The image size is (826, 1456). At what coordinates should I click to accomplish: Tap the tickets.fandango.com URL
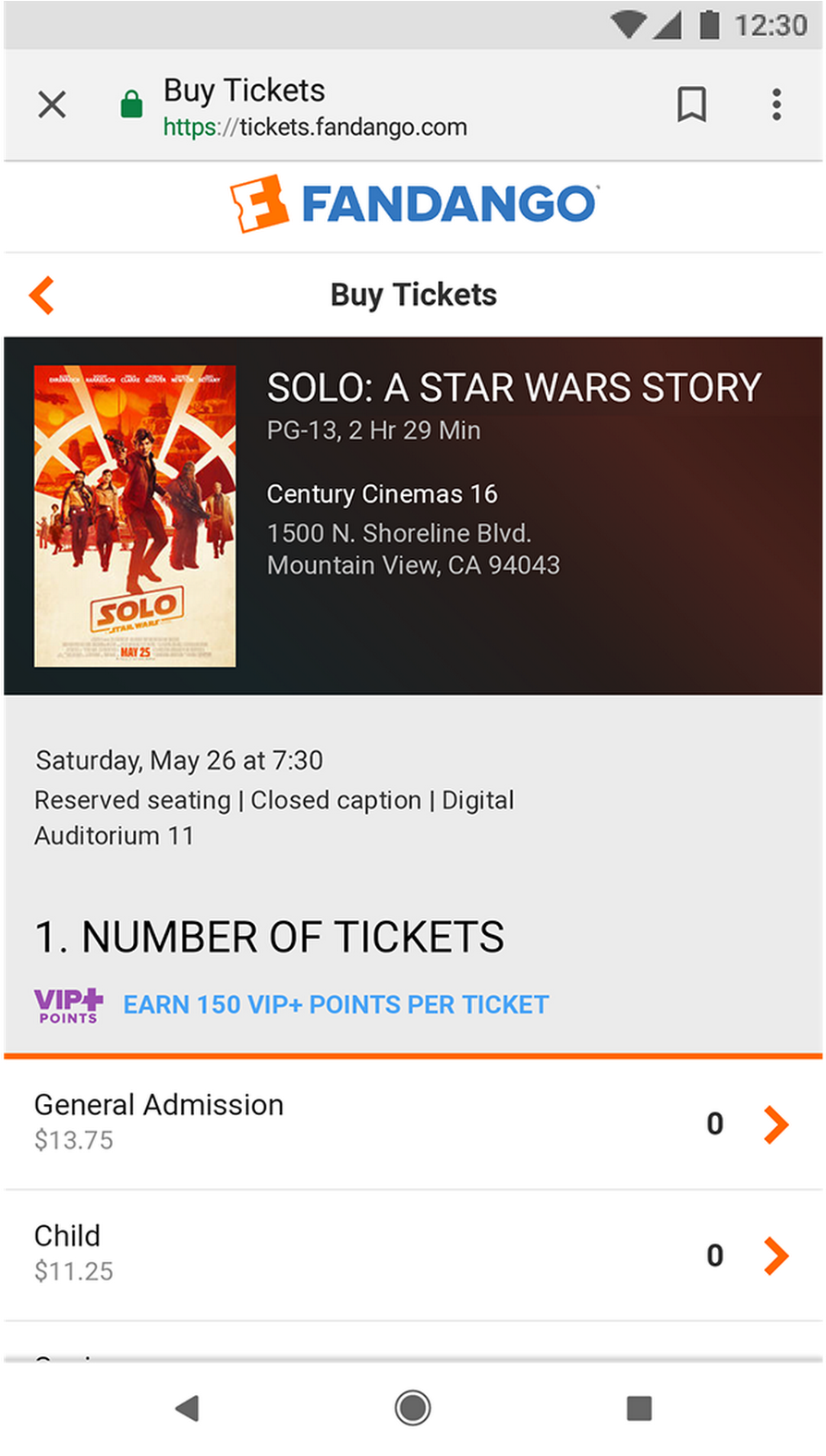[315, 127]
